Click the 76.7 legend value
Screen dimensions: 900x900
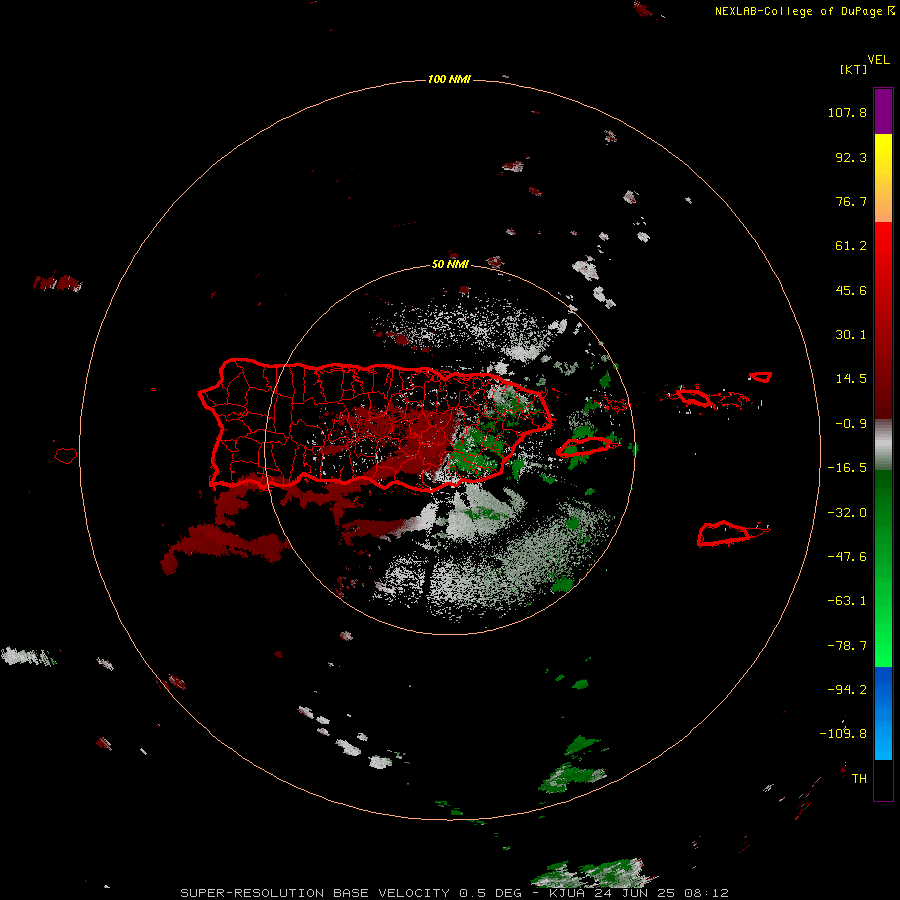pyautogui.click(x=851, y=201)
